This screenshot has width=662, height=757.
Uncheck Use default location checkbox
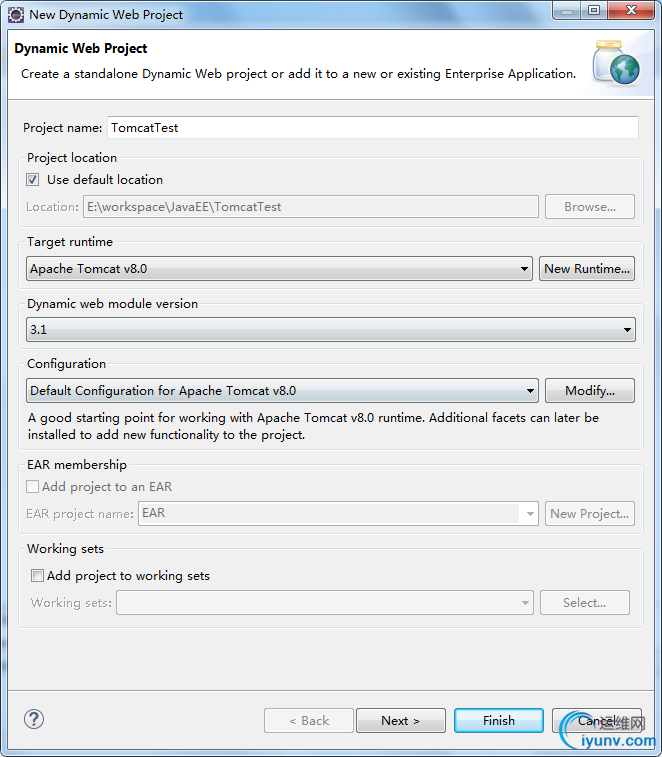(33, 180)
